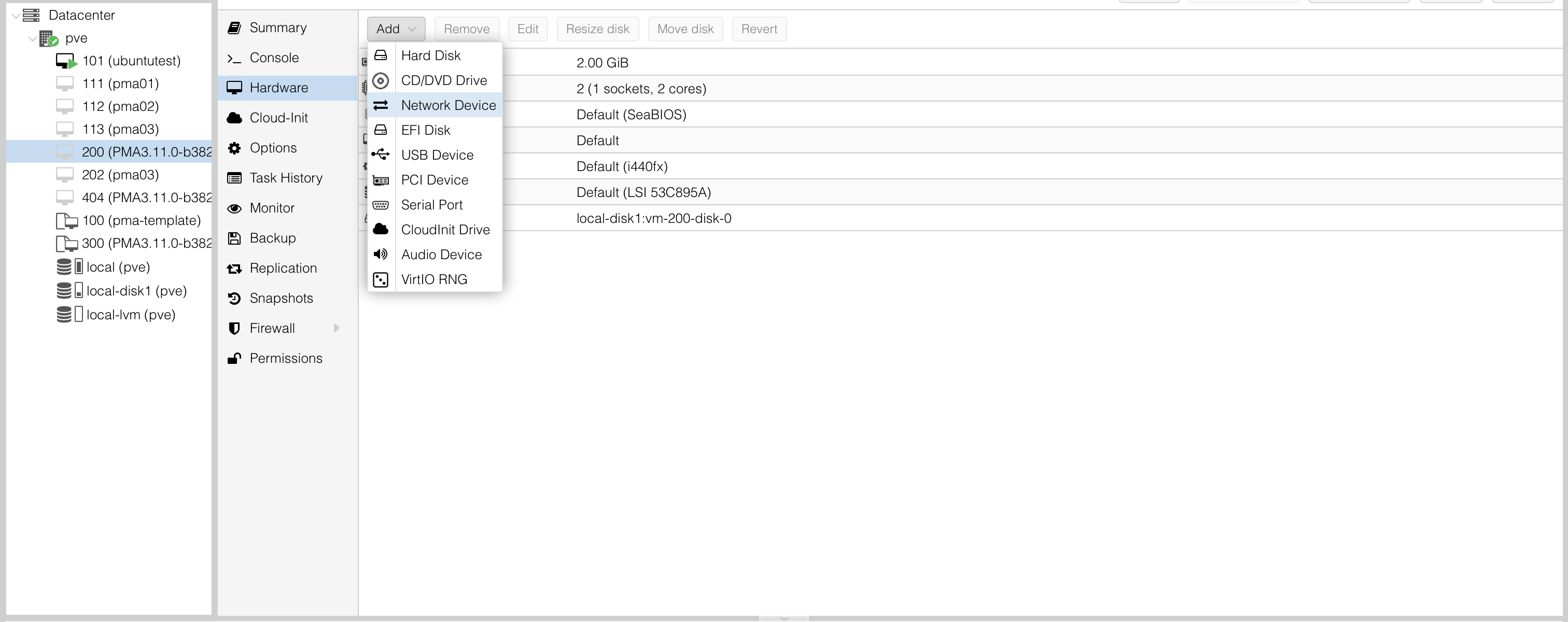
Task: Click the Task History list icon
Action: pos(234,178)
